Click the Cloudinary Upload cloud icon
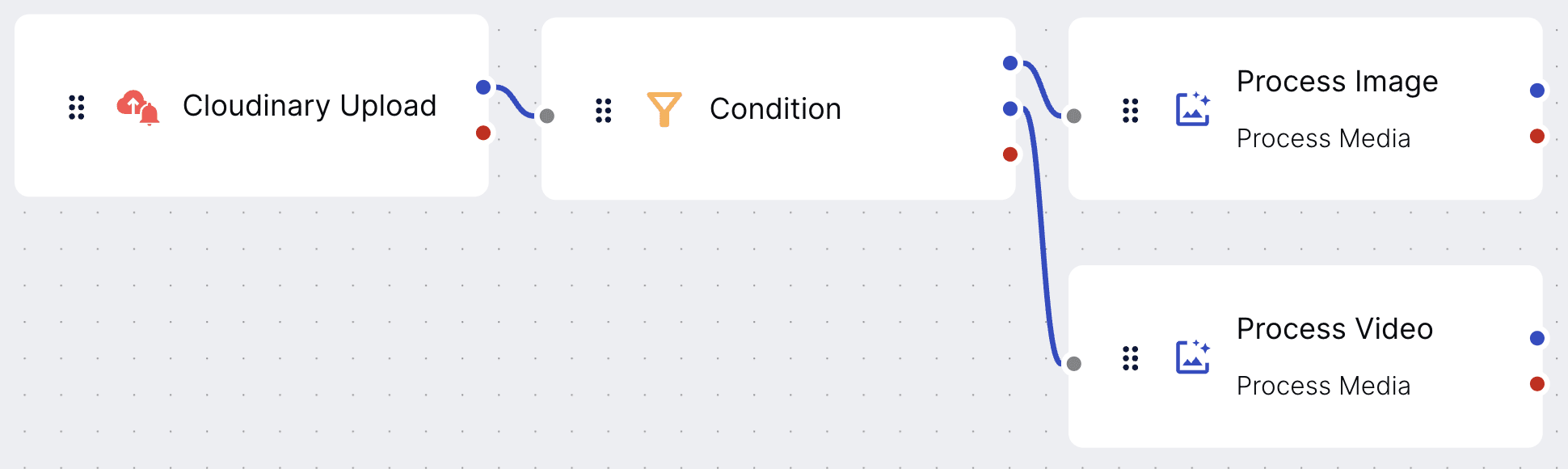 [138, 108]
